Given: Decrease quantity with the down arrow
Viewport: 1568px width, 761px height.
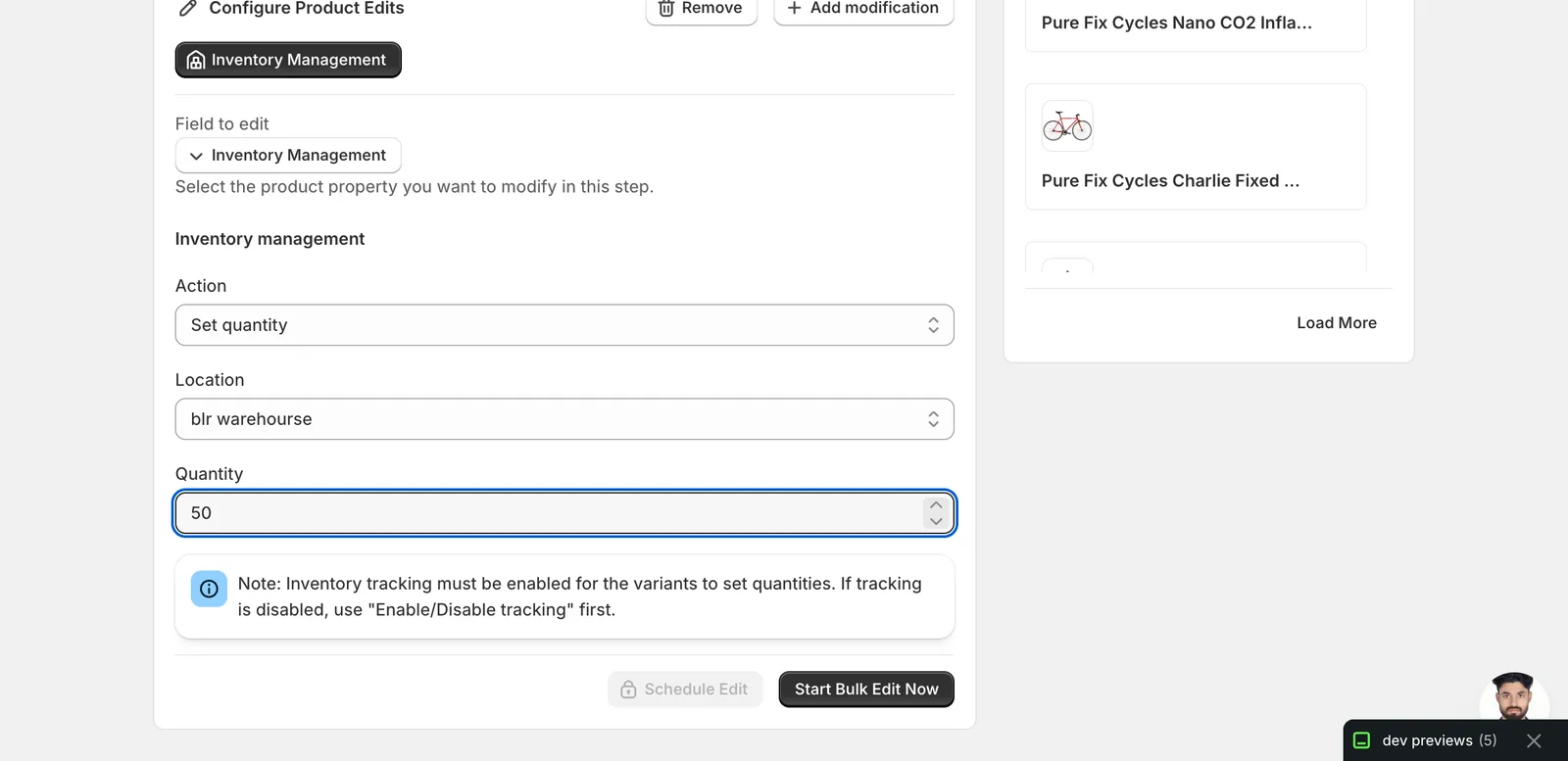Looking at the screenshot, I should point(936,521).
